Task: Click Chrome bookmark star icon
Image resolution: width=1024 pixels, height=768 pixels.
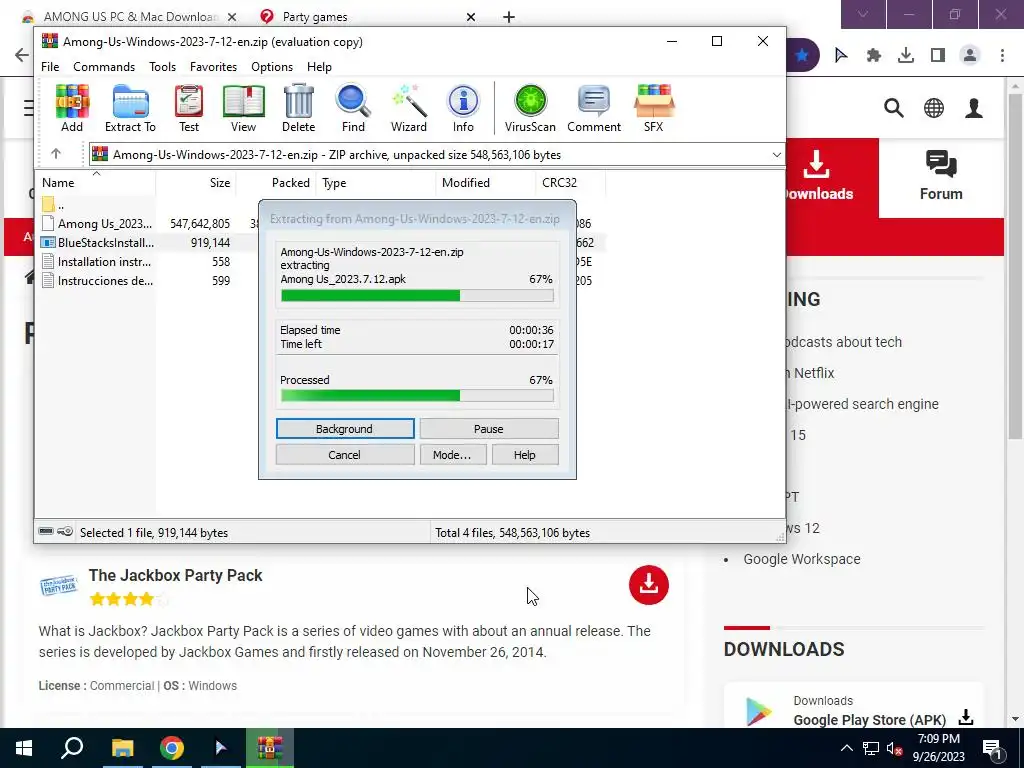Action: [802, 56]
